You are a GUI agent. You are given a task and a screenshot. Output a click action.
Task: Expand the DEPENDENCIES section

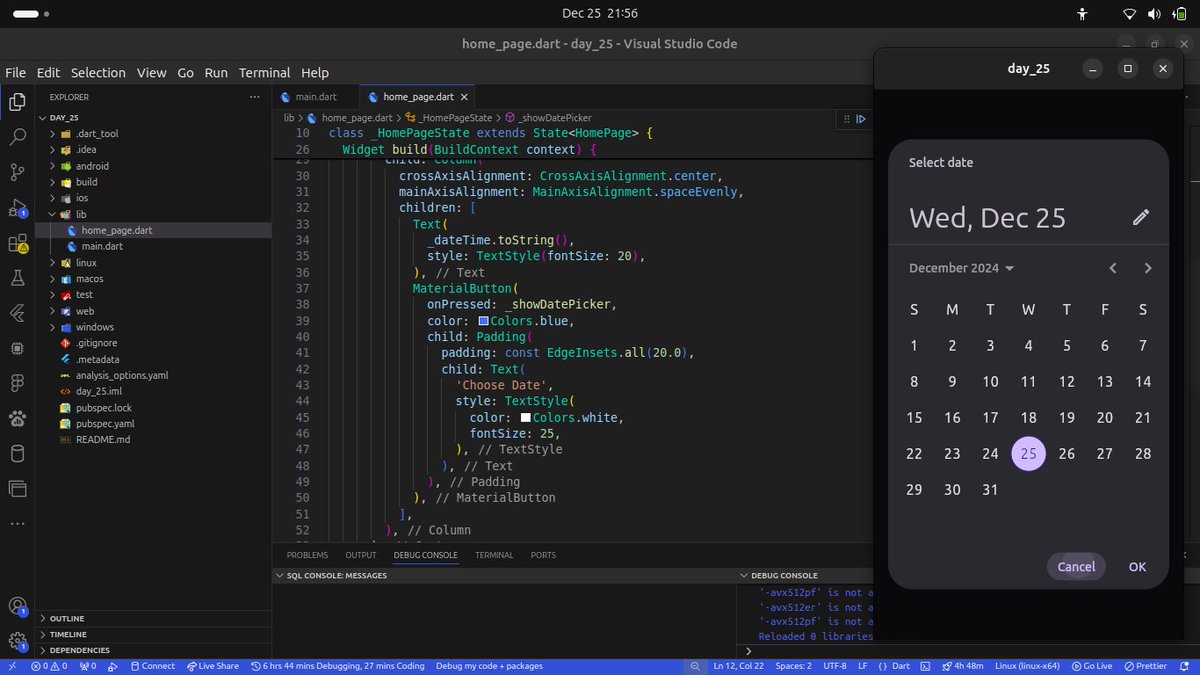click(x=79, y=651)
